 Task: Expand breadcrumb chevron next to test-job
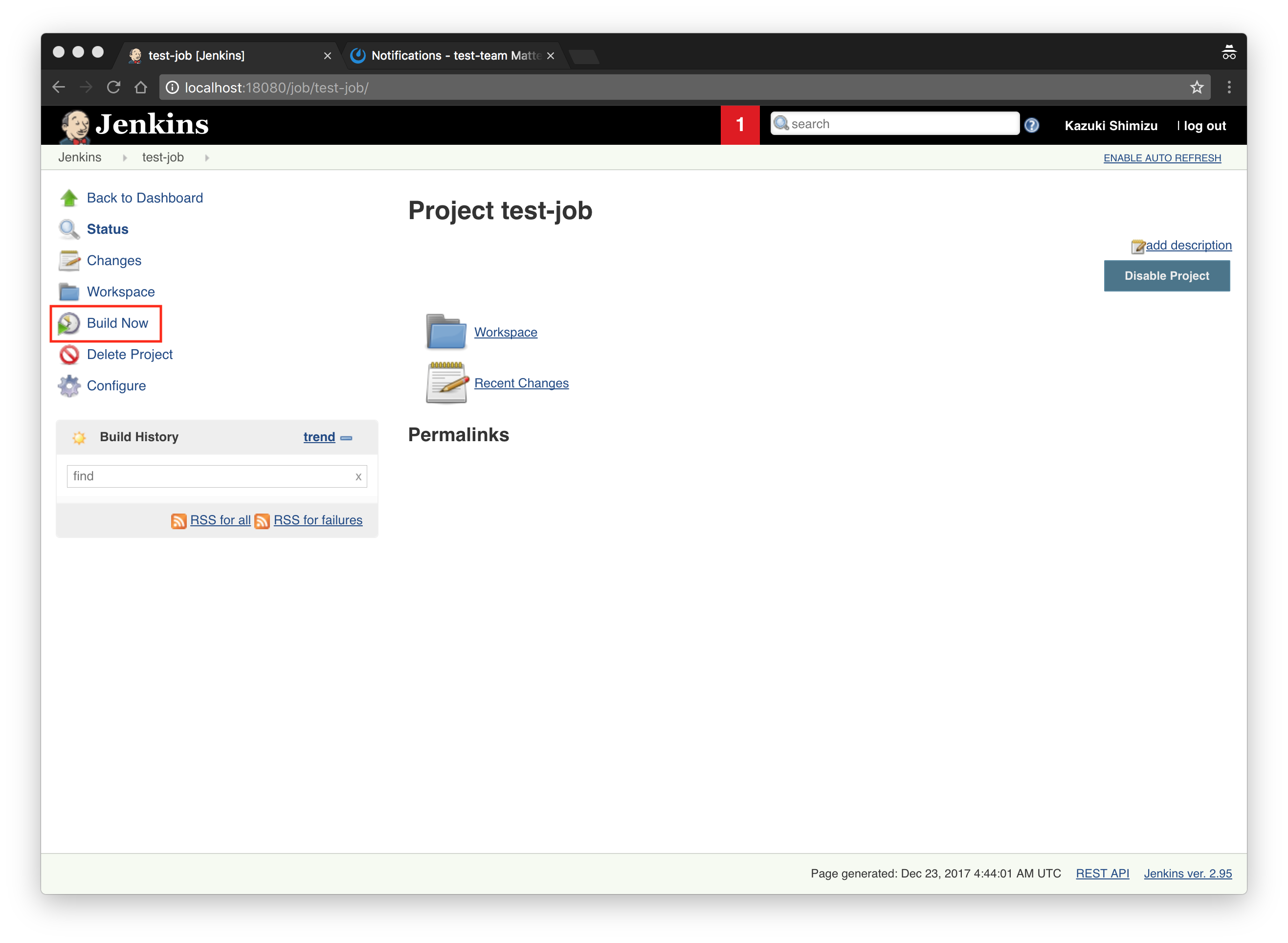[206, 157]
